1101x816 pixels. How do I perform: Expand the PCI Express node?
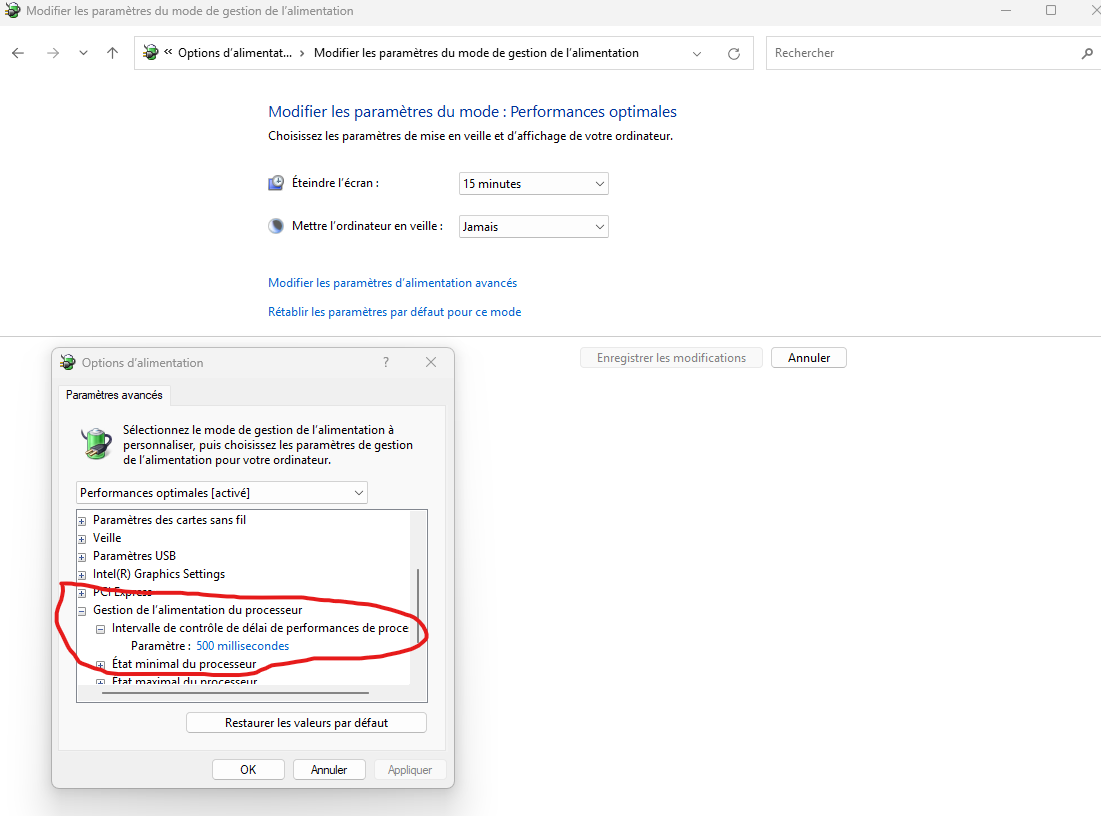[82, 593]
